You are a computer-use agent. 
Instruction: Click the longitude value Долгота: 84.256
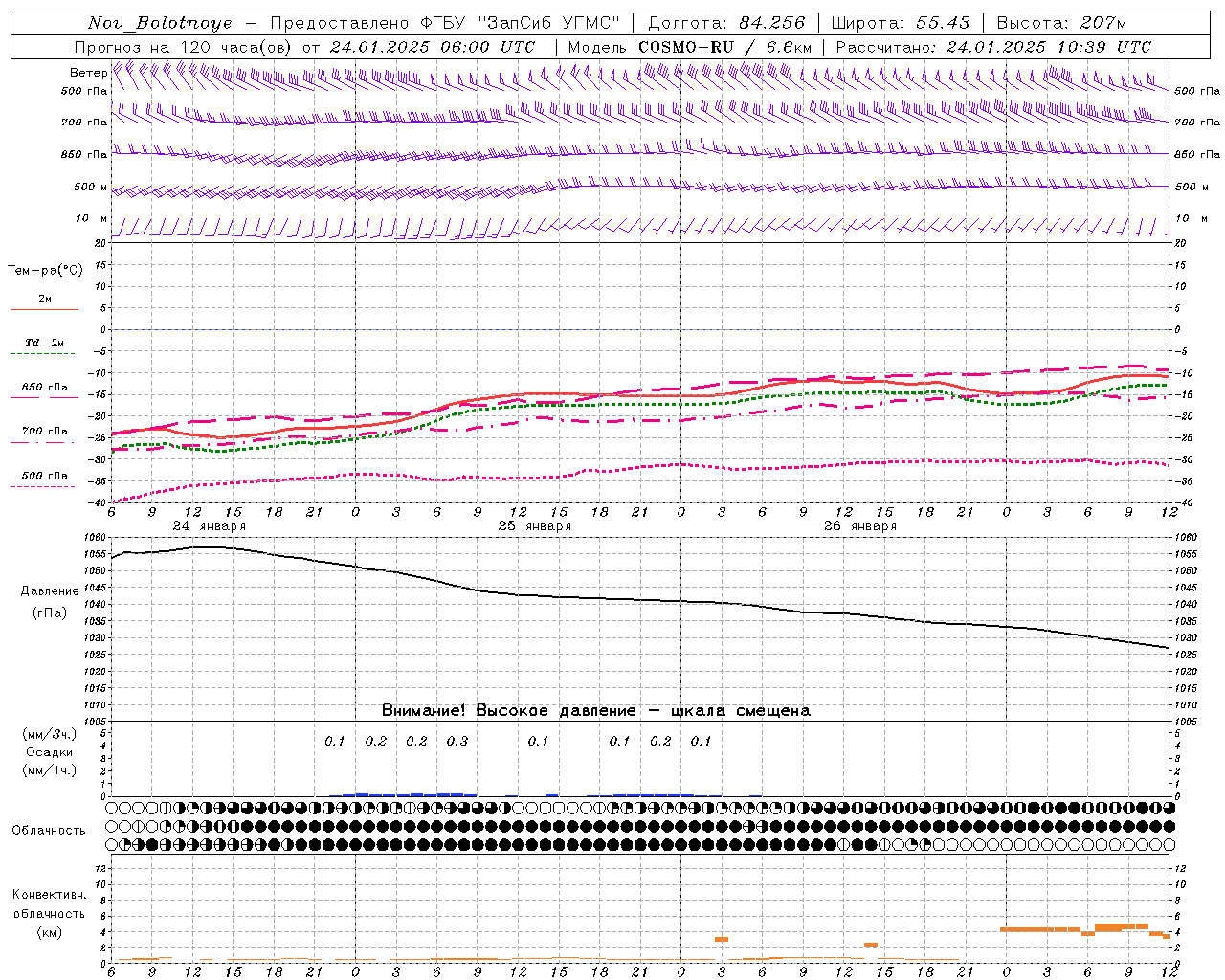pos(727,23)
